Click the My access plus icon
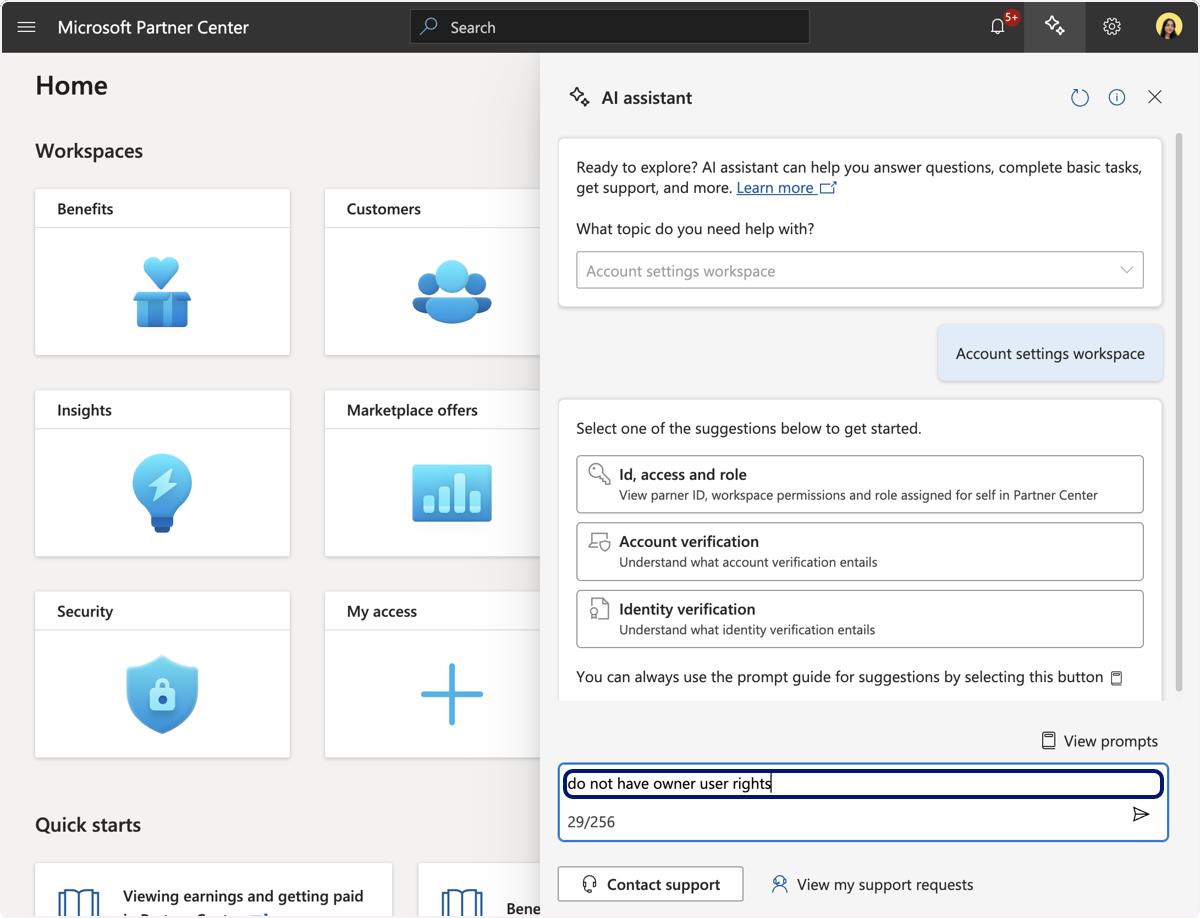 coord(452,694)
